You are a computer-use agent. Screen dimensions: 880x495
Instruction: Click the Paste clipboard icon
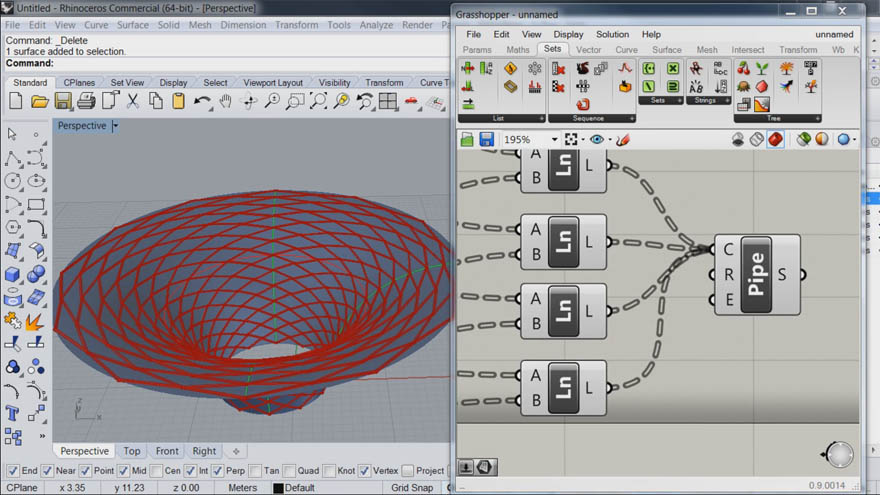(178, 101)
